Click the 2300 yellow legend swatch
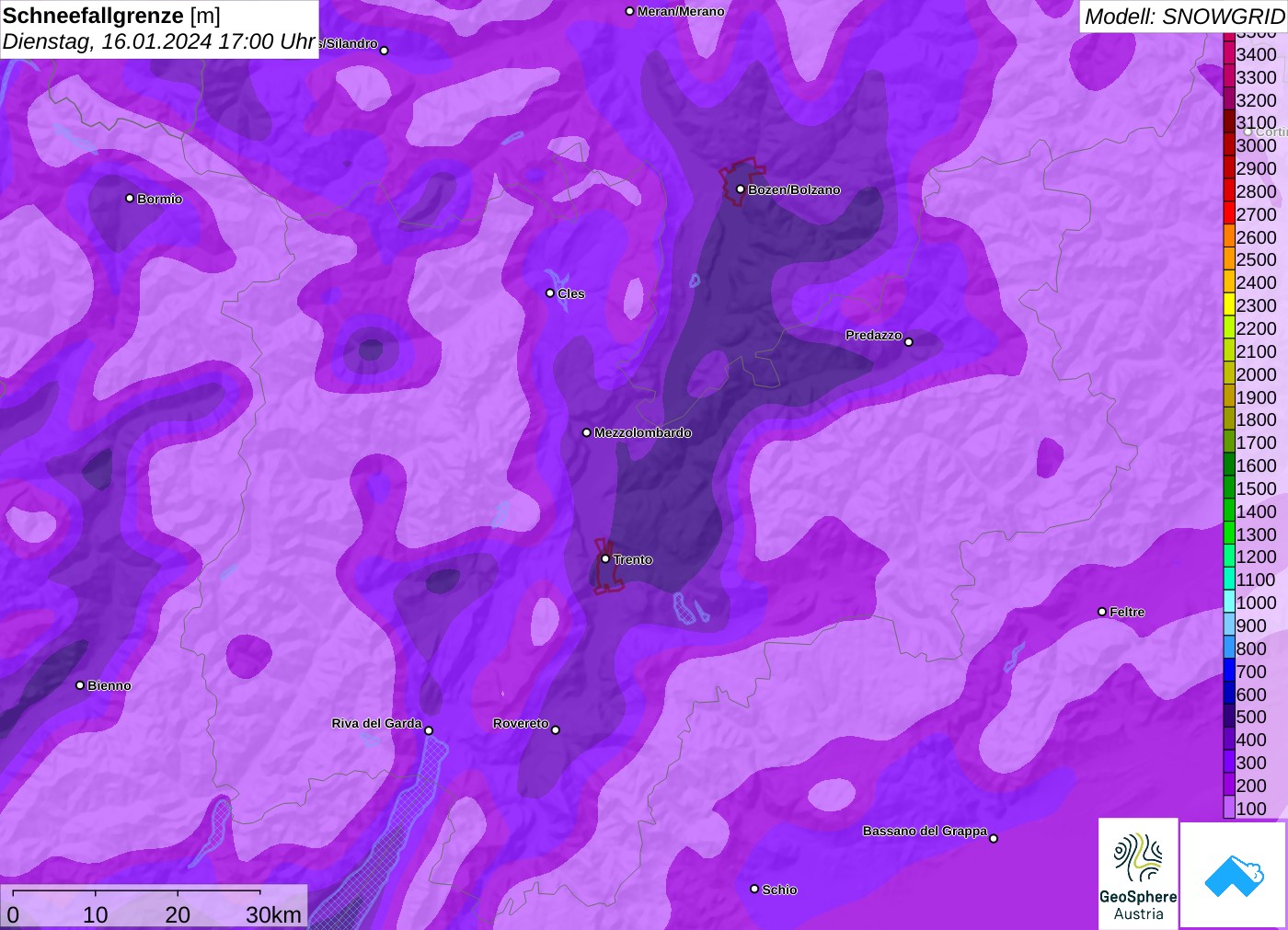The image size is (1288, 930). click(x=1229, y=305)
